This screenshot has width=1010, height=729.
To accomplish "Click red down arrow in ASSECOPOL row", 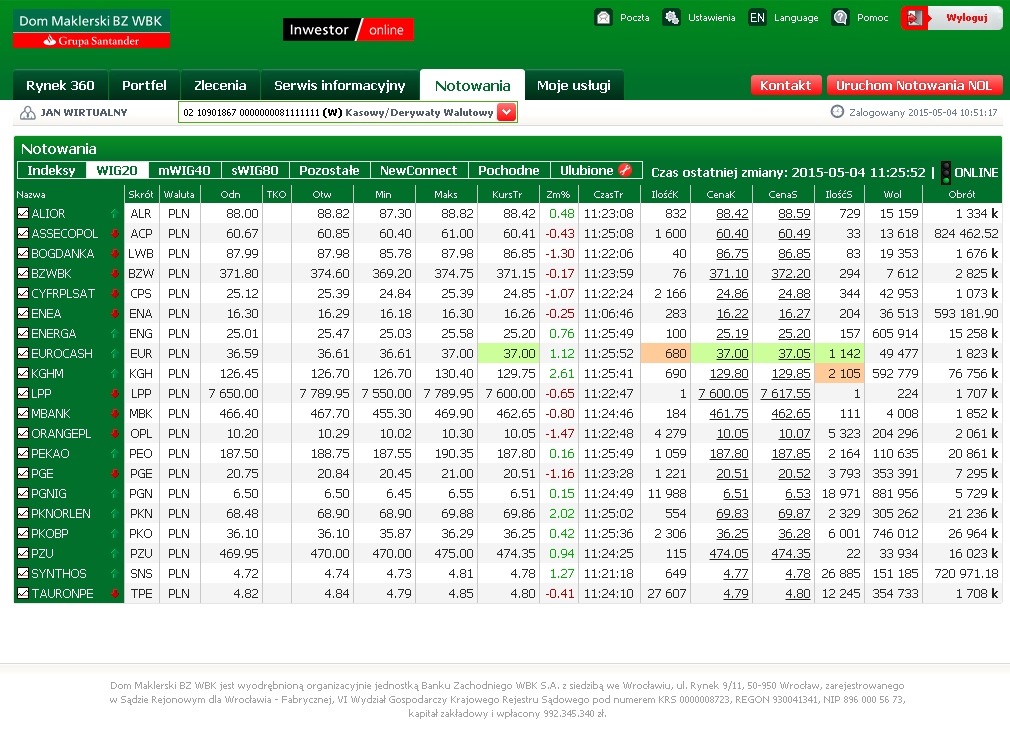I will [x=115, y=233].
